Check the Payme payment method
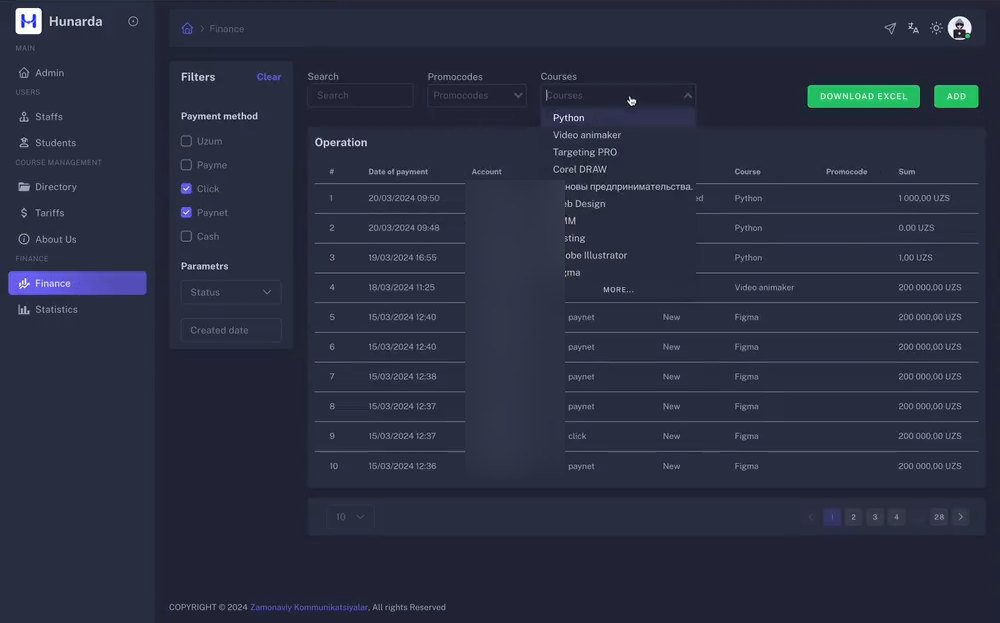1000x623 pixels. pyautogui.click(x=186, y=165)
